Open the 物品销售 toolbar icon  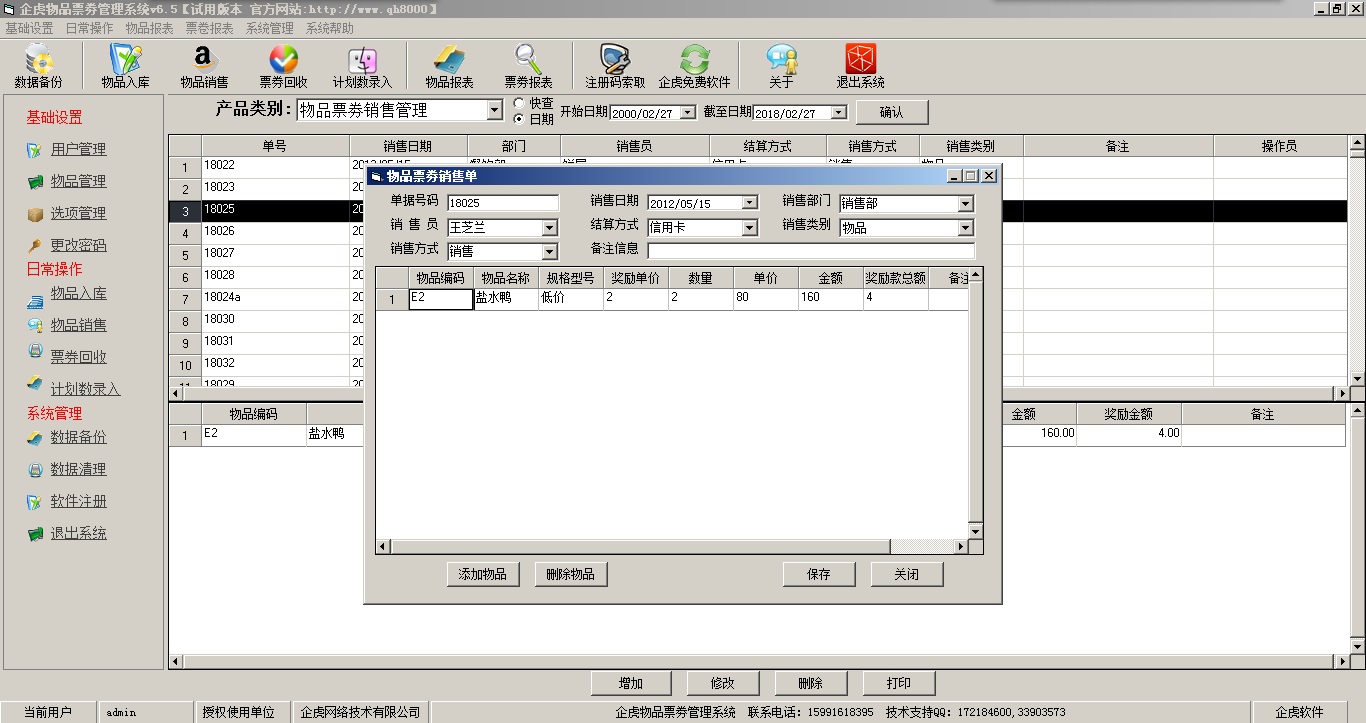tap(204, 67)
